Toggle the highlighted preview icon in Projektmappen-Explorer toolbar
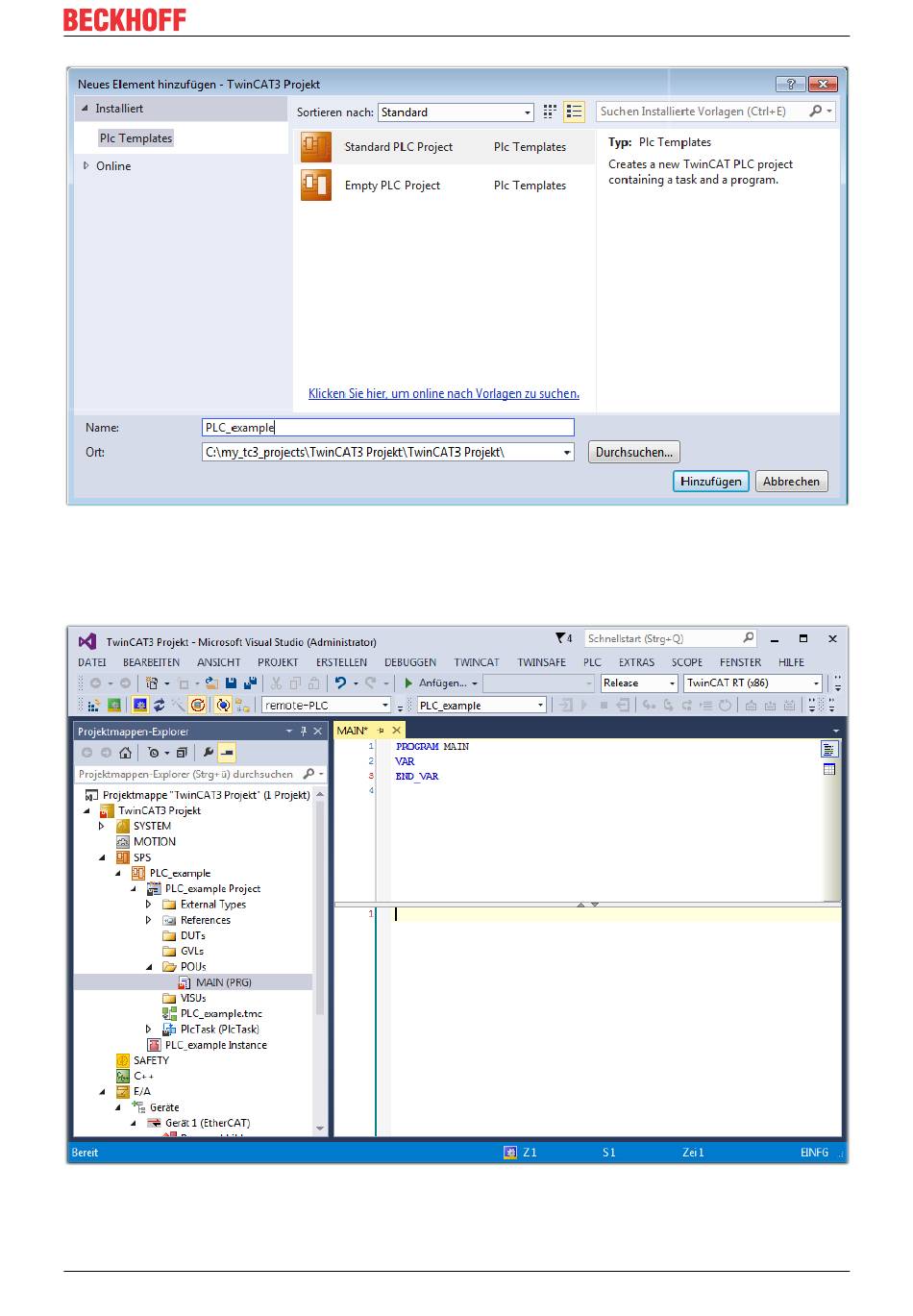This screenshot has height=1316, width=913. [x=227, y=753]
